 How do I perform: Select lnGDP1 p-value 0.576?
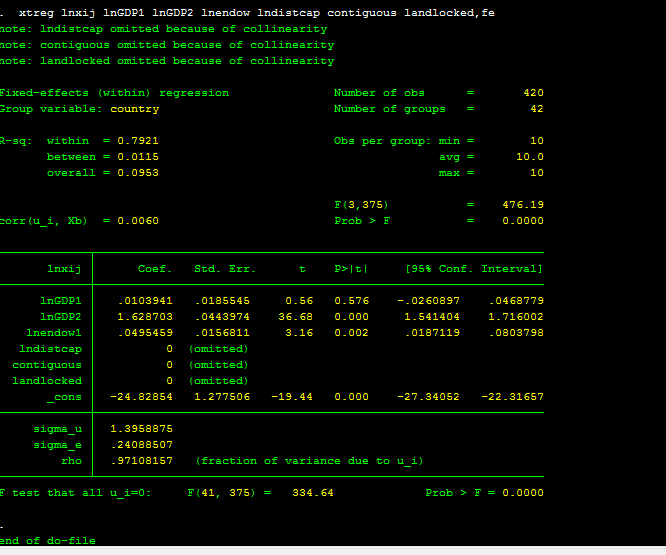[352, 301]
